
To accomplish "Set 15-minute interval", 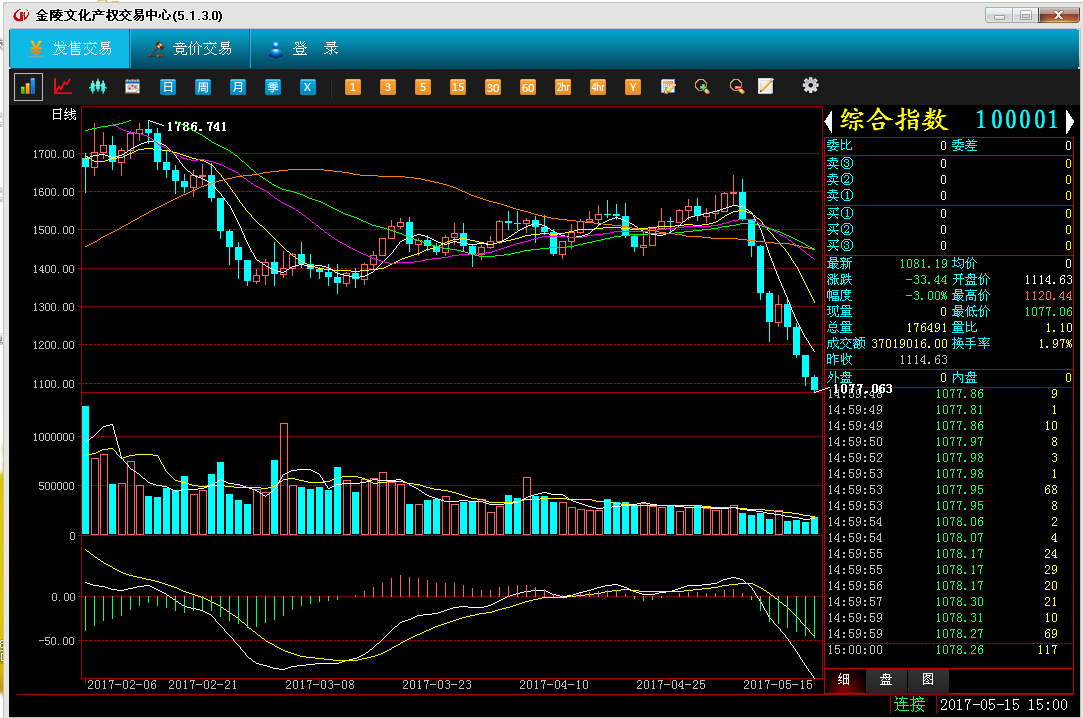I will (x=458, y=86).
